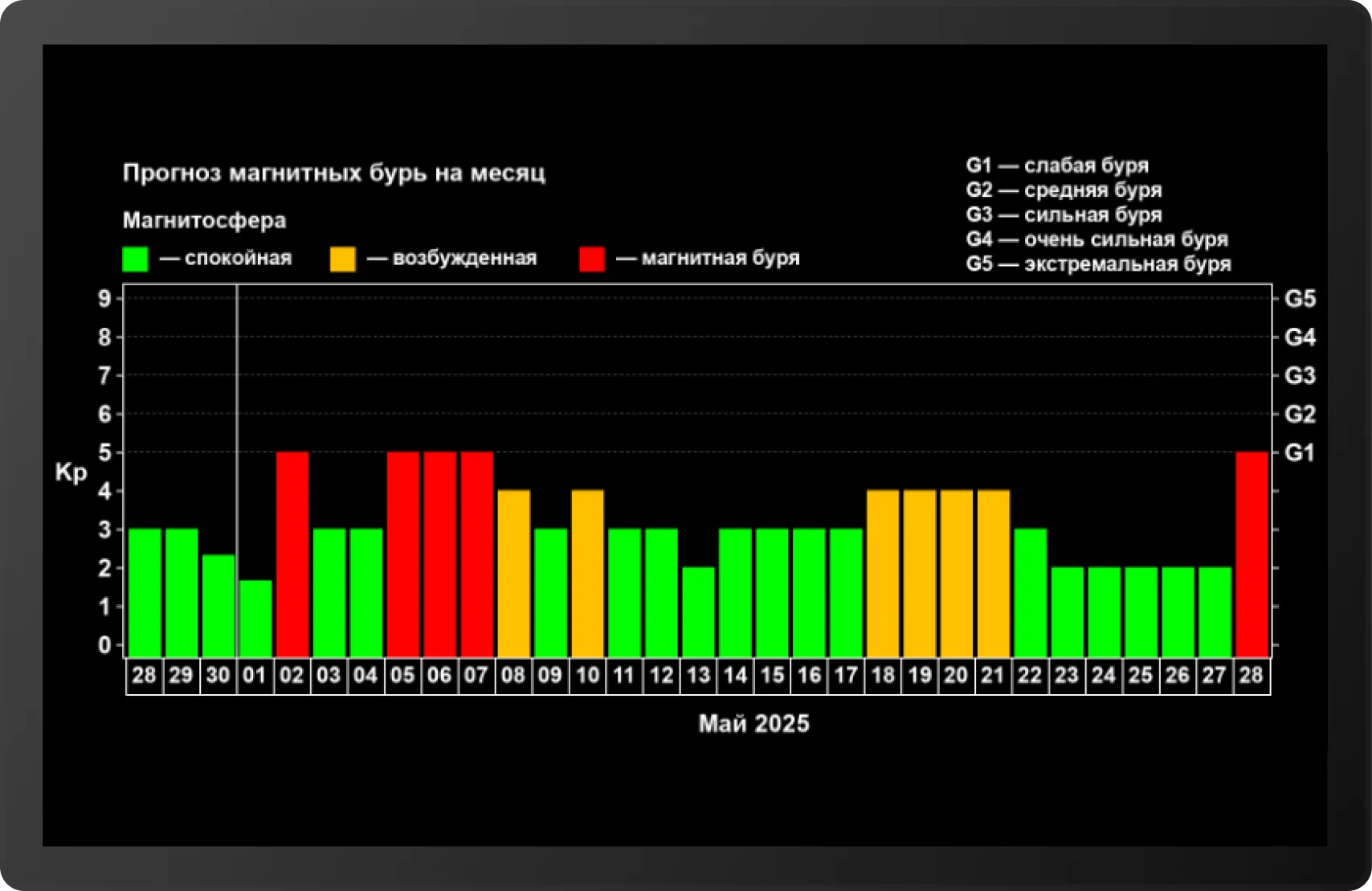1372x891 pixels.
Task: Select the shortest green bar above date 01
Action: tap(255, 618)
